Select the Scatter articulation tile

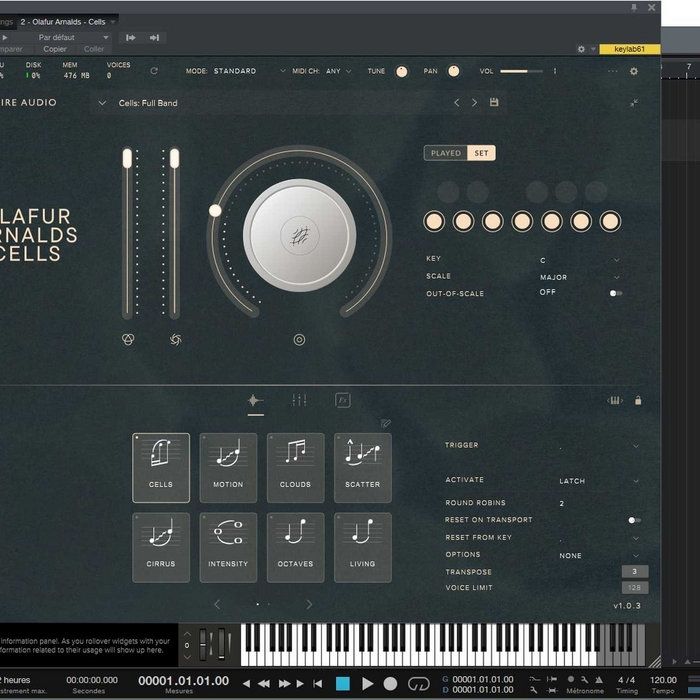coord(362,467)
